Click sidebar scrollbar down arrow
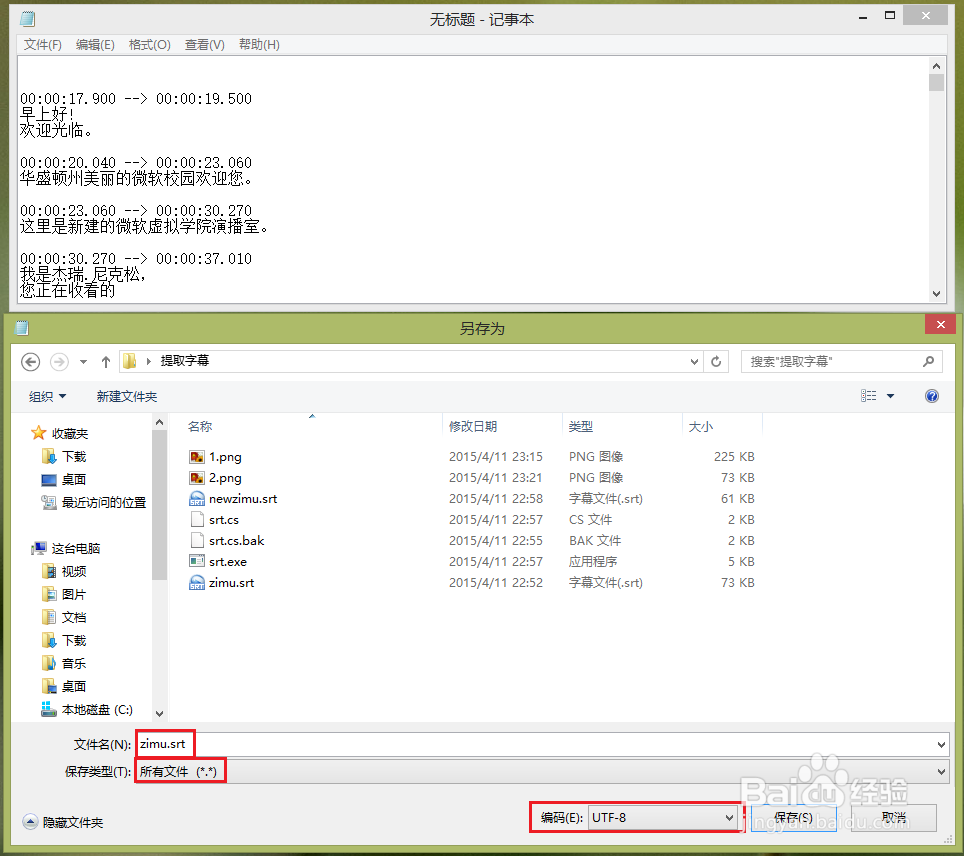Screen dimensions: 964x856 (x=159, y=713)
